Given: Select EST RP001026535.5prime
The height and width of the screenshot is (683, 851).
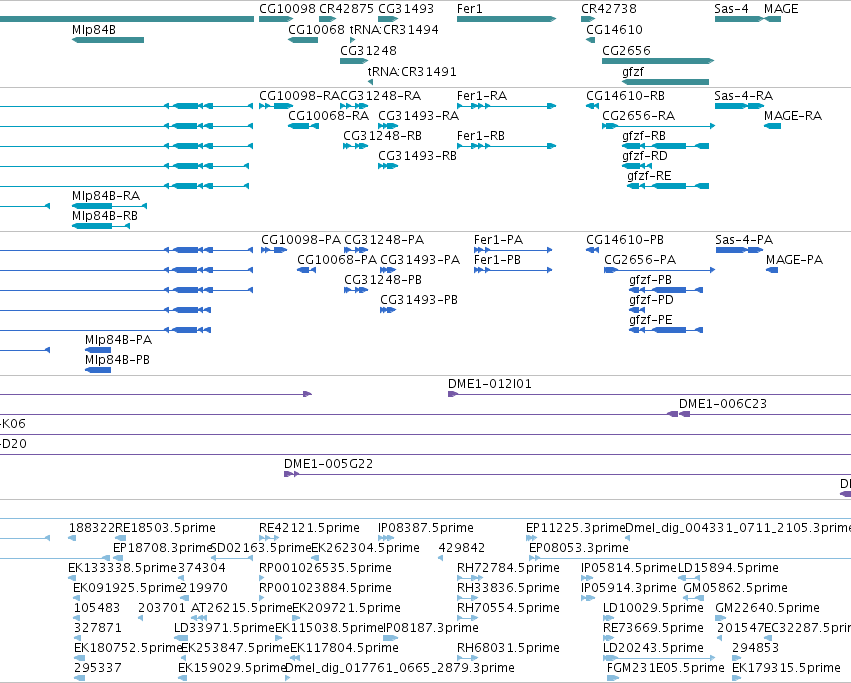Looking at the screenshot, I should click(326, 568).
